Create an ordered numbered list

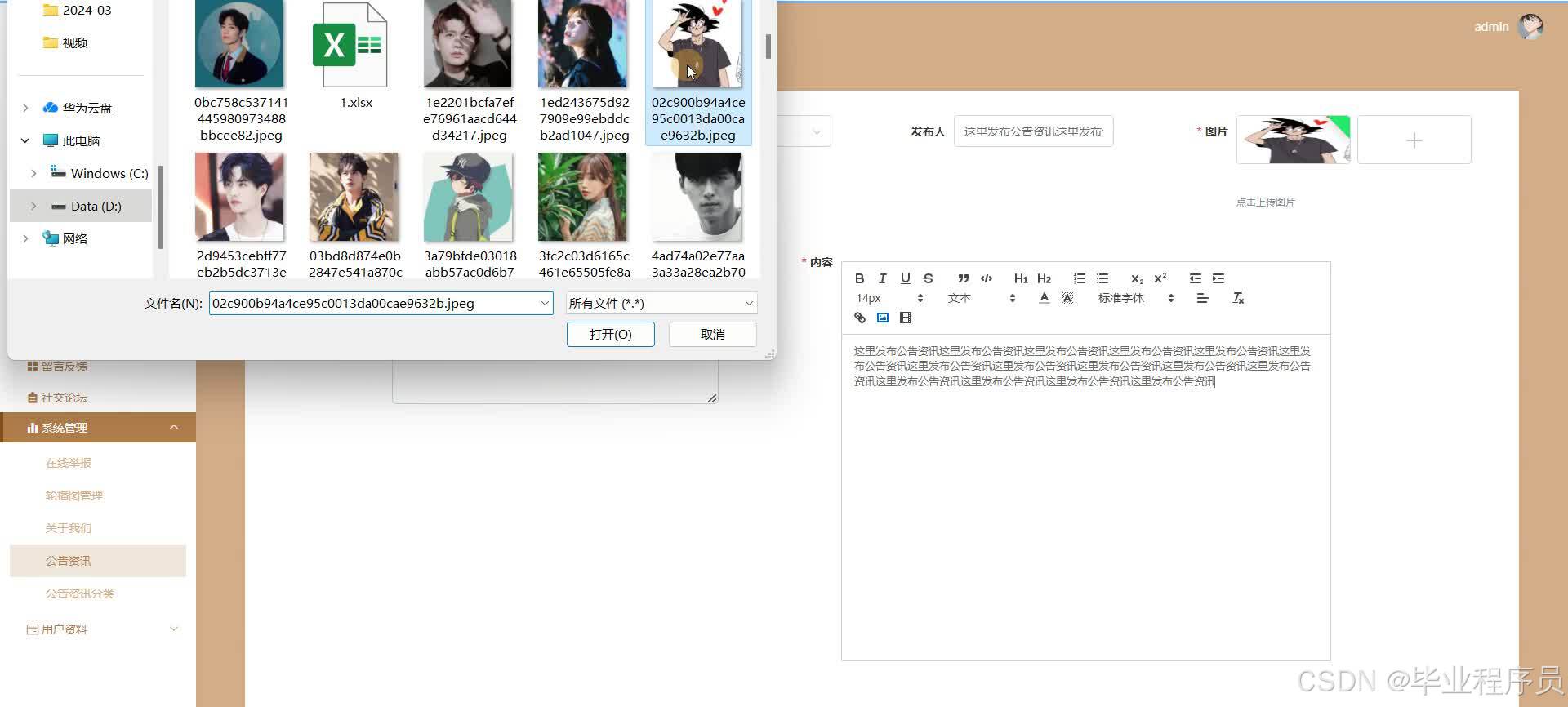tap(1080, 278)
